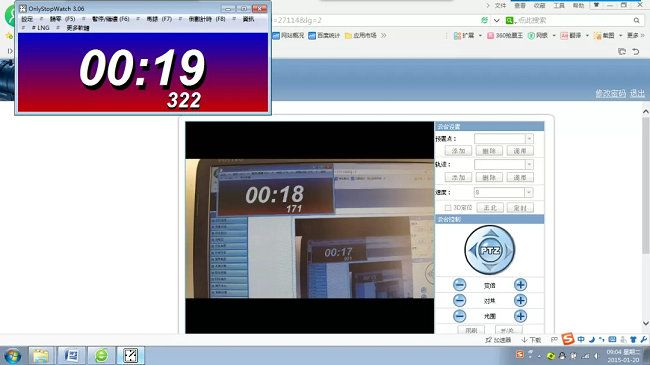The height and width of the screenshot is (365, 650).
Task: Click 删除 button under 预置点
Action: tap(490, 151)
